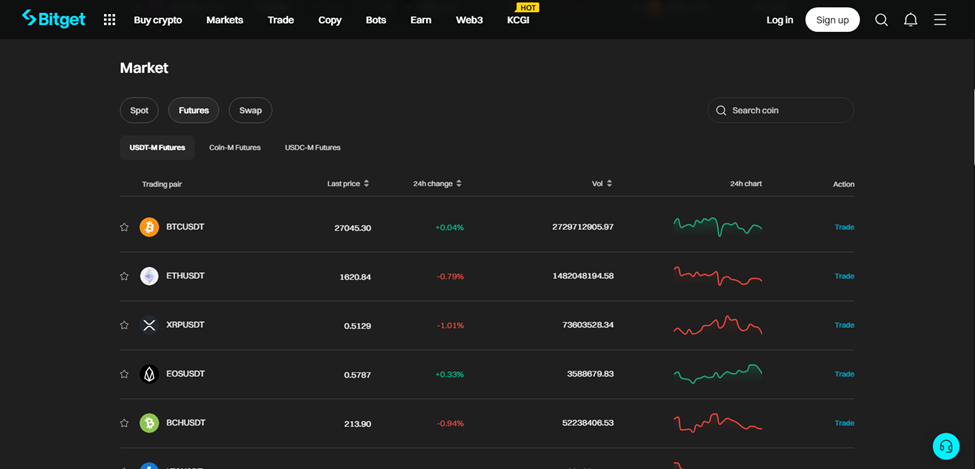The height and width of the screenshot is (469, 975).
Task: Click the ETHUSDT 24h chart sparkline
Action: tap(718, 276)
